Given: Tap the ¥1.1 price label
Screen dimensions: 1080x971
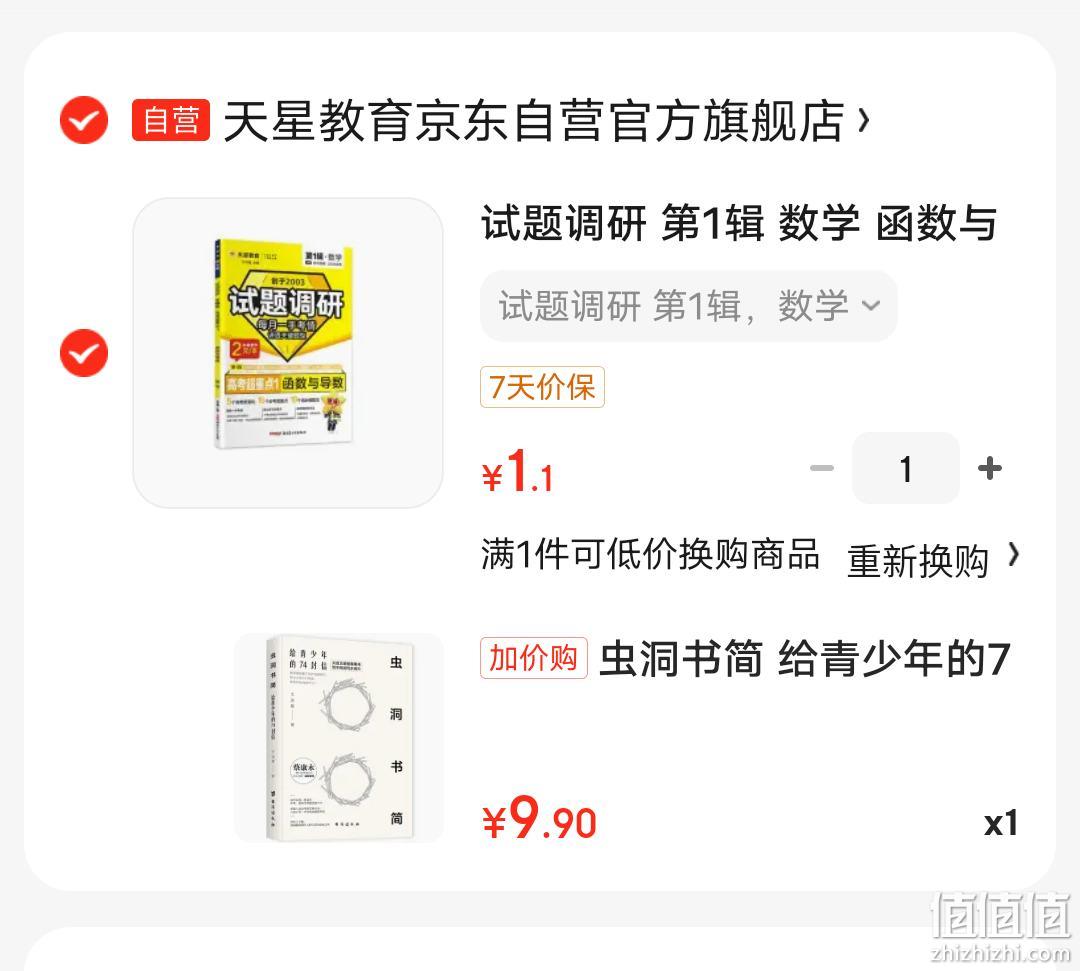Looking at the screenshot, I should click(518, 471).
